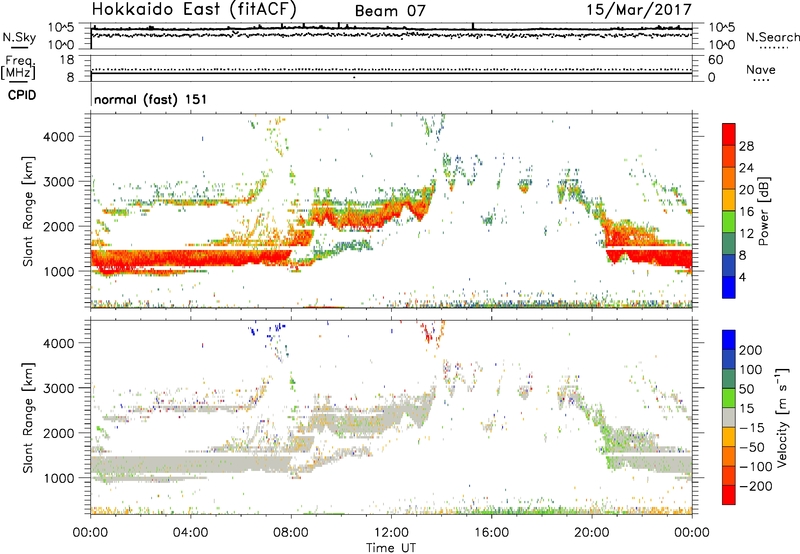This screenshot has width=800, height=554.
Task: Click the '04:00' time axis tick
Action: [x=190, y=533]
